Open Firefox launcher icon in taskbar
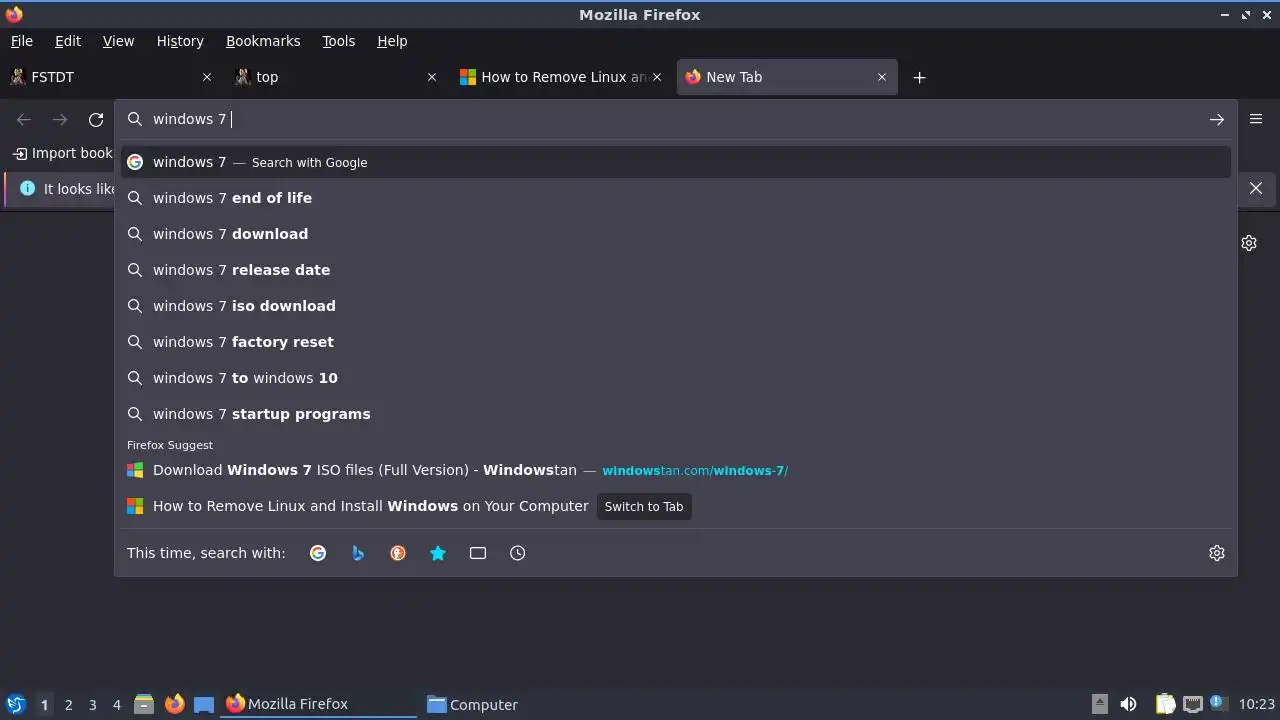 point(174,704)
